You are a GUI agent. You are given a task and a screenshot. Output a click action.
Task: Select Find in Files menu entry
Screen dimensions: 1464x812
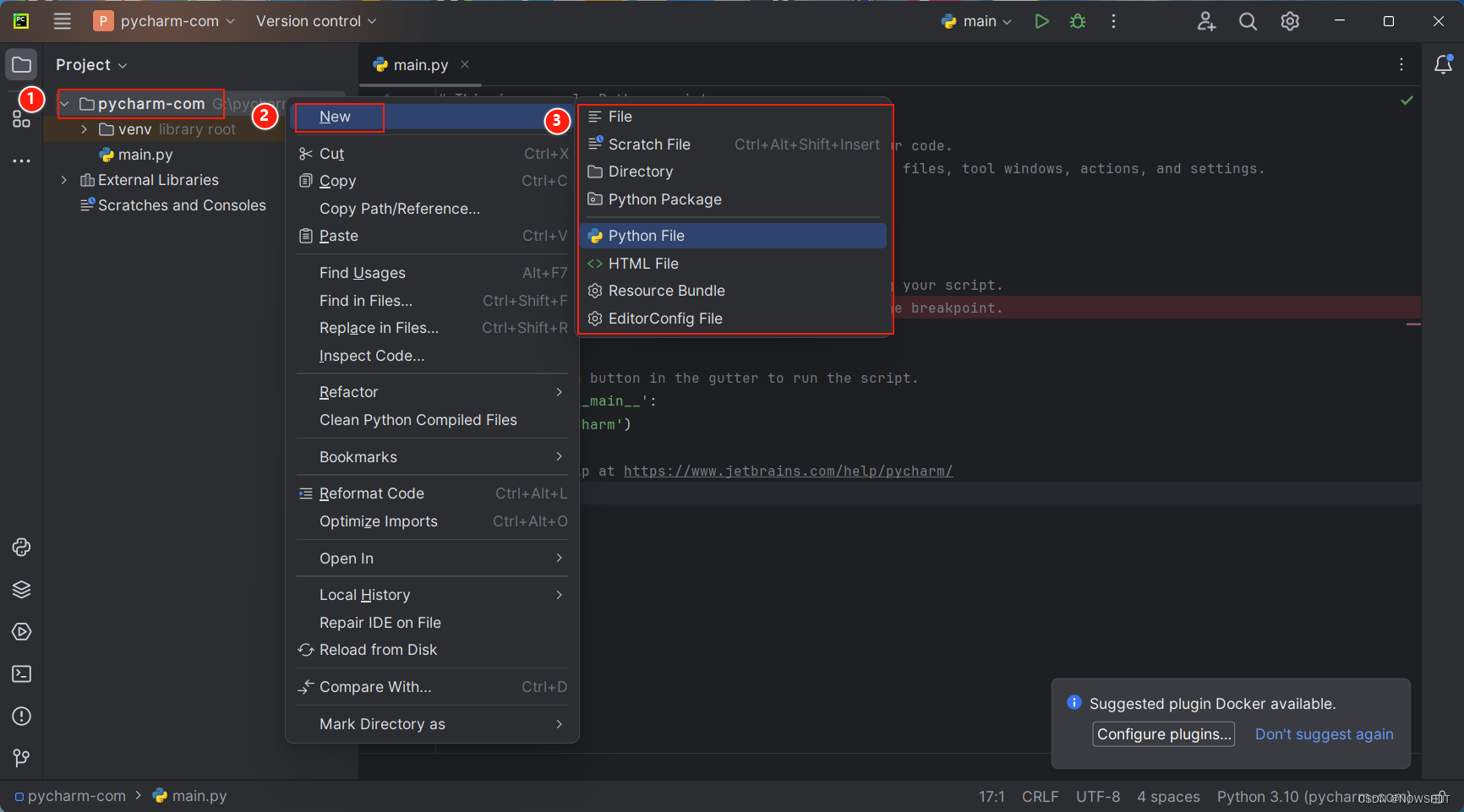click(x=432, y=301)
